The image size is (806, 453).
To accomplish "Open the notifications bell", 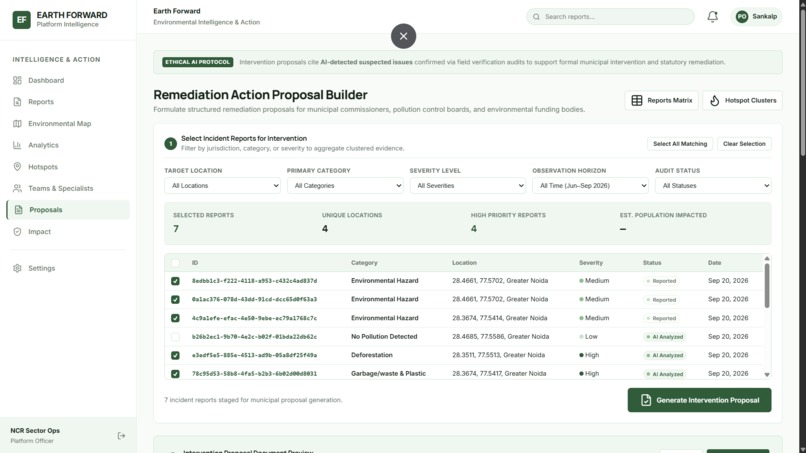I will 712,16.
